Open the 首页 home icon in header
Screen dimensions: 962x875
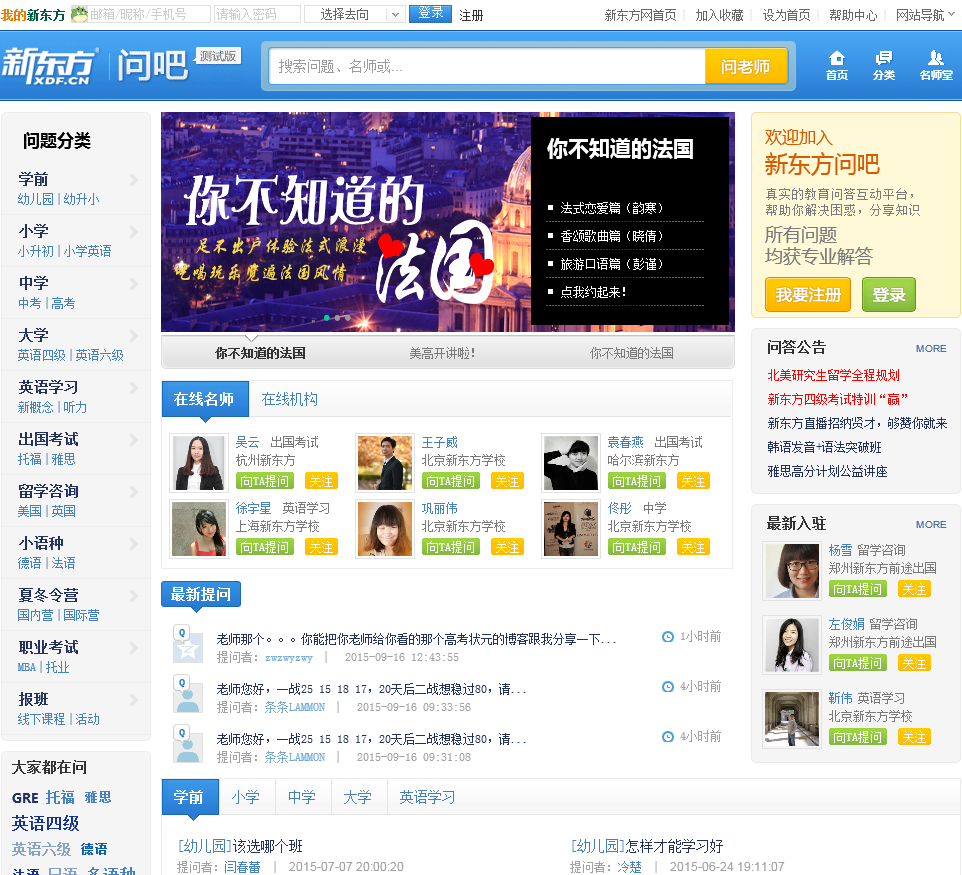pyautogui.click(x=836, y=66)
